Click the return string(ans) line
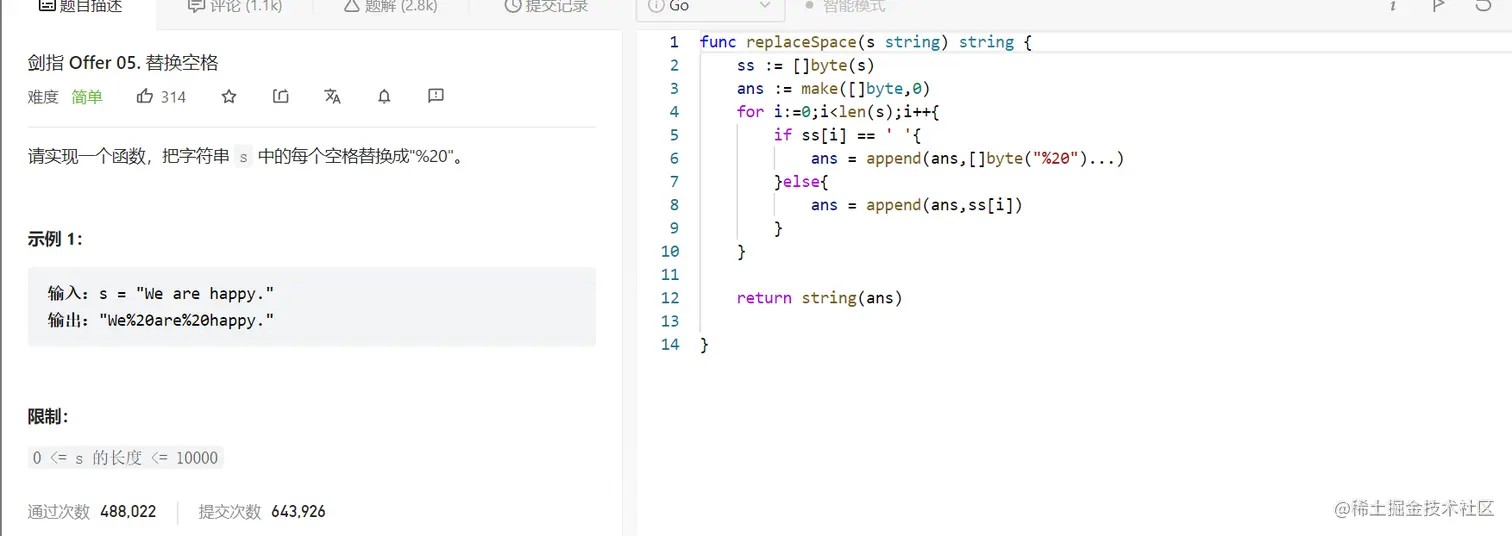 (819, 298)
